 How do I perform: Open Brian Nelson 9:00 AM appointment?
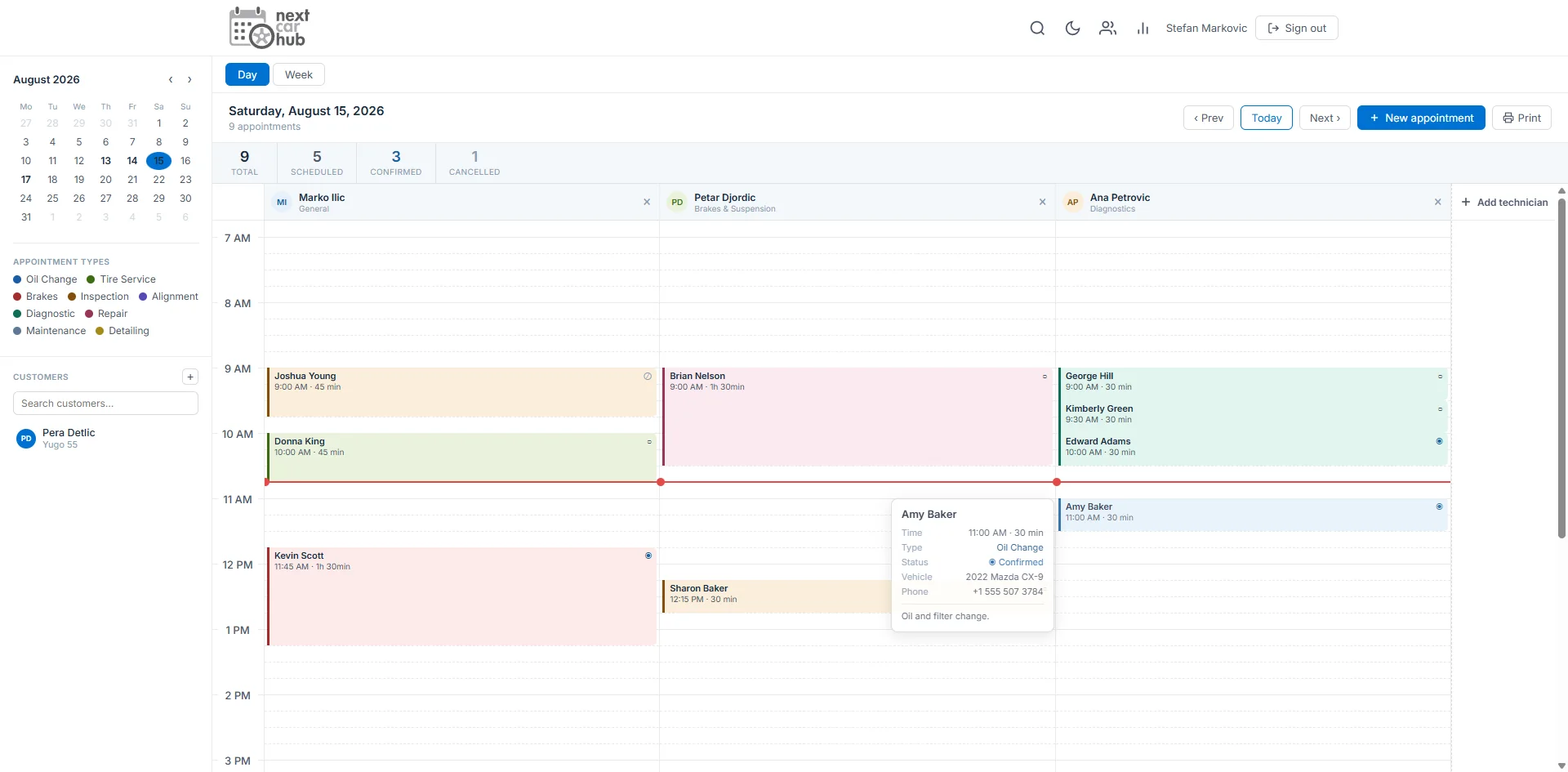(x=857, y=417)
